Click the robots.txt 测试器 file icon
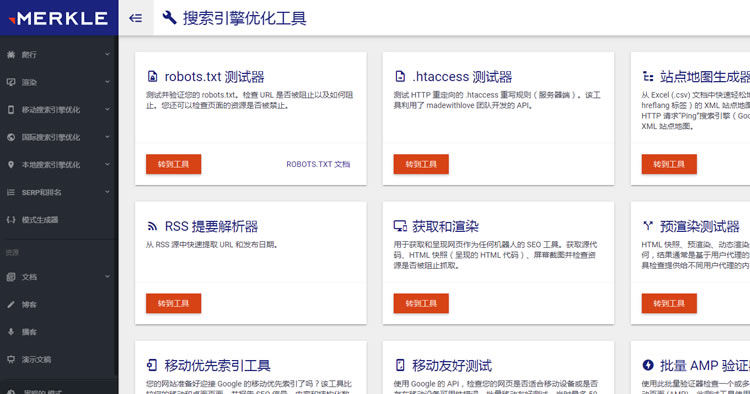The width and height of the screenshot is (750, 394). pos(152,77)
